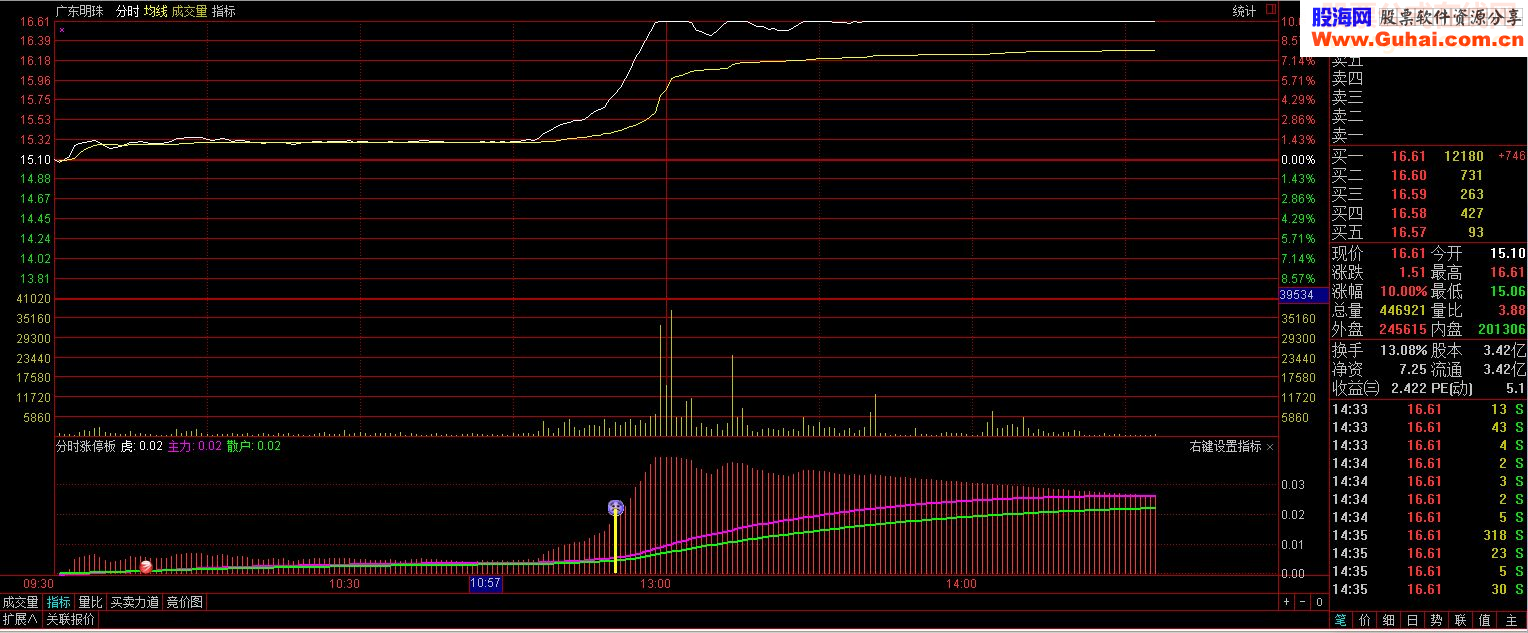
Task: Click the 指标 label in the chart header
Action: pos(224,11)
